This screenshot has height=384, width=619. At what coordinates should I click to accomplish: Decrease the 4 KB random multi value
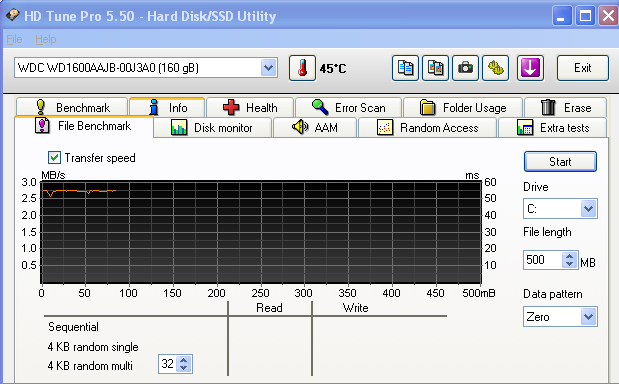coord(184,367)
